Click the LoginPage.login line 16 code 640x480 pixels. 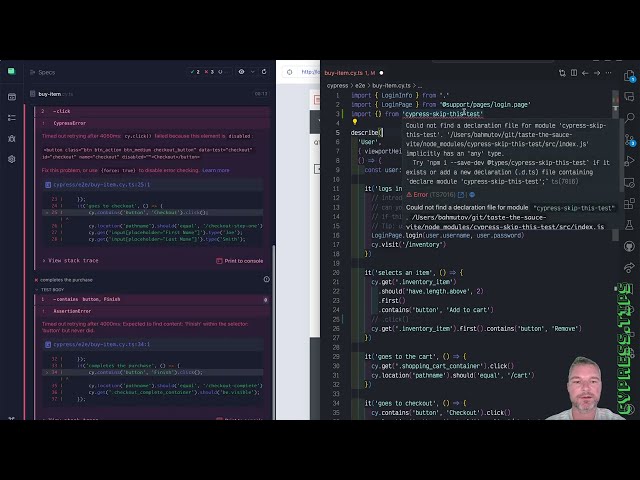point(448,236)
